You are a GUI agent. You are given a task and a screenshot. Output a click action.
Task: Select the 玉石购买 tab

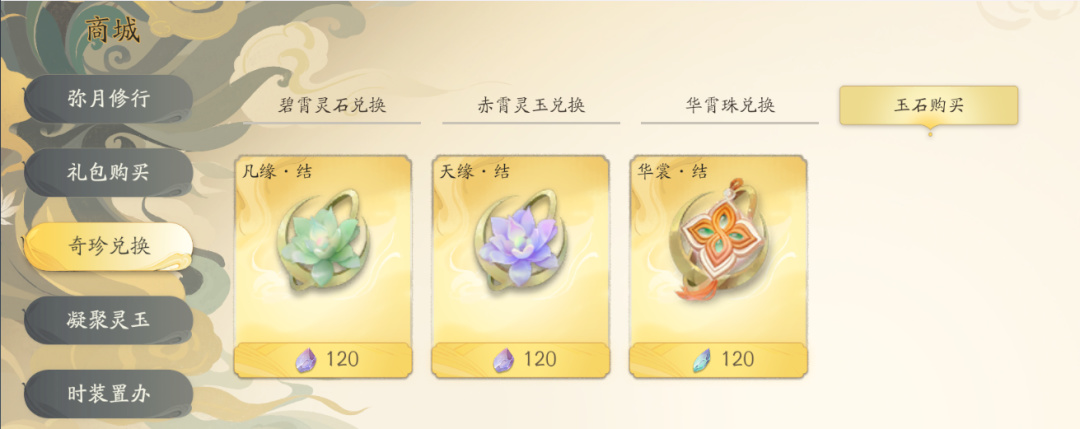(x=928, y=105)
